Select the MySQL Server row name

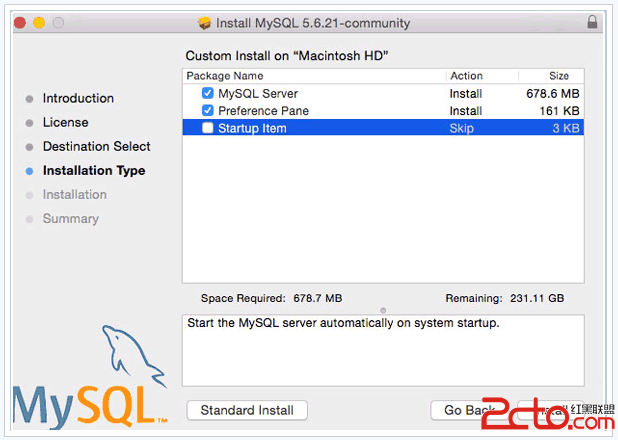pyautogui.click(x=258, y=93)
